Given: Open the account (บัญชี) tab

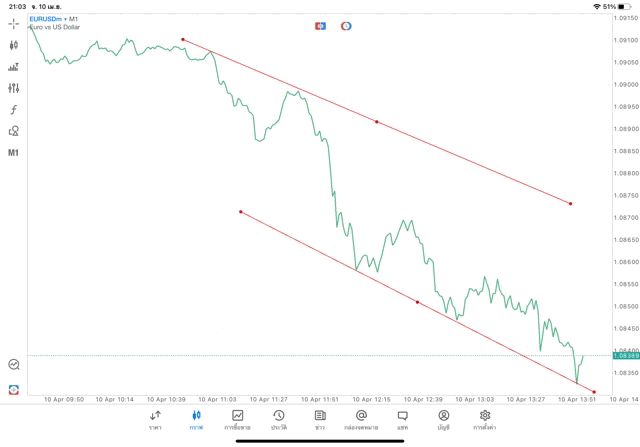Looking at the screenshot, I should 443,419.
